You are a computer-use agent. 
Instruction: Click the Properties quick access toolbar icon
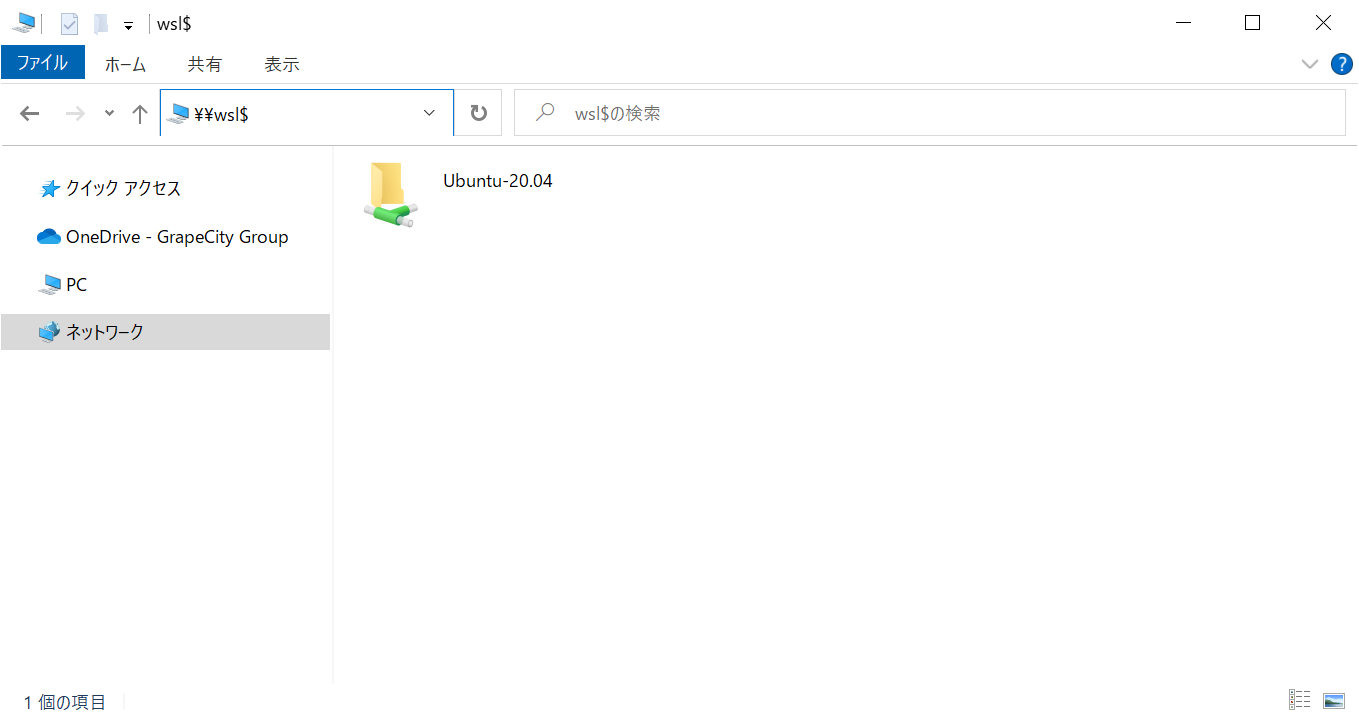coord(69,24)
